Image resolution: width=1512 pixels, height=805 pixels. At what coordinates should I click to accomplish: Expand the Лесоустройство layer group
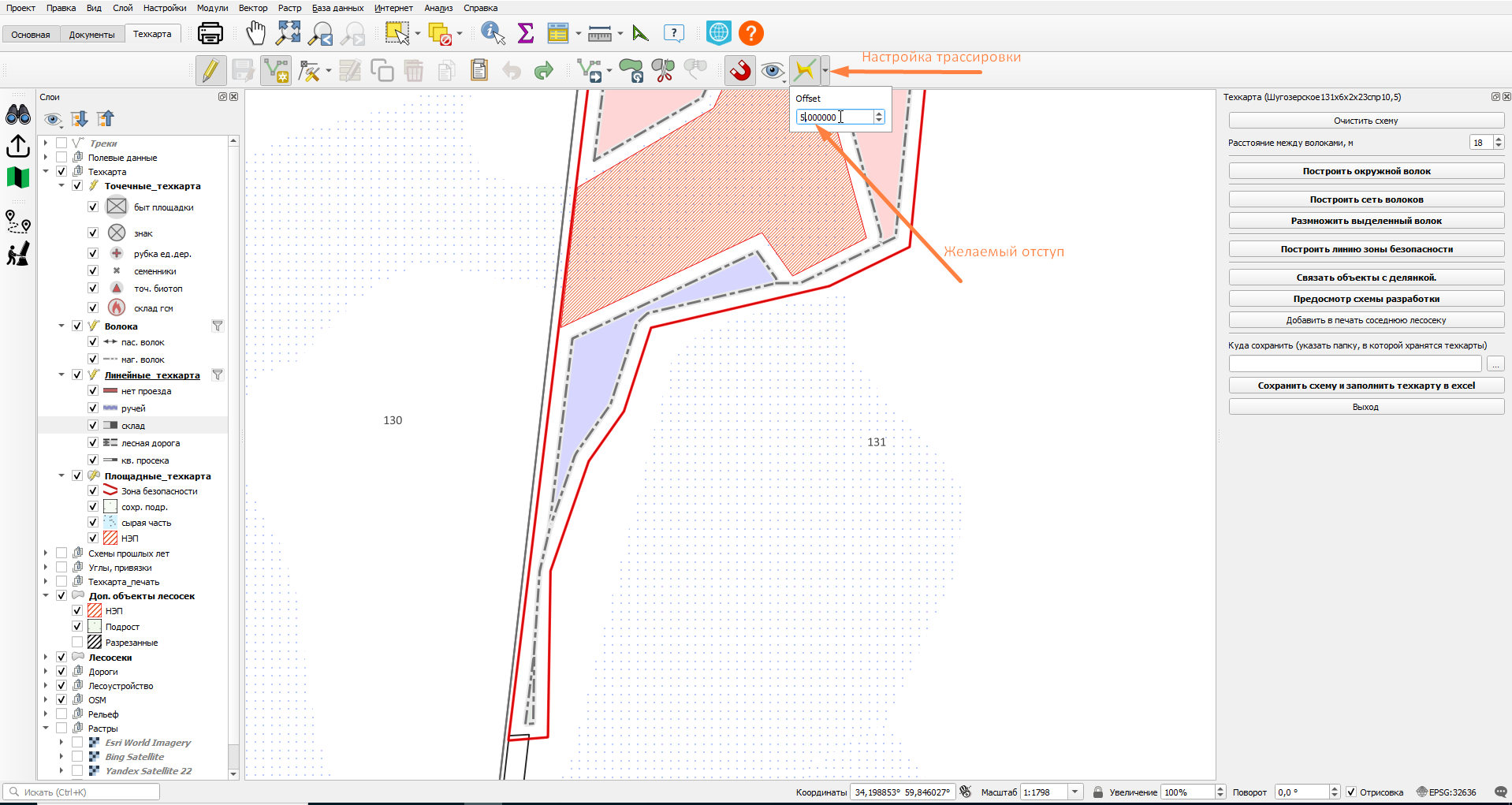tap(46, 685)
